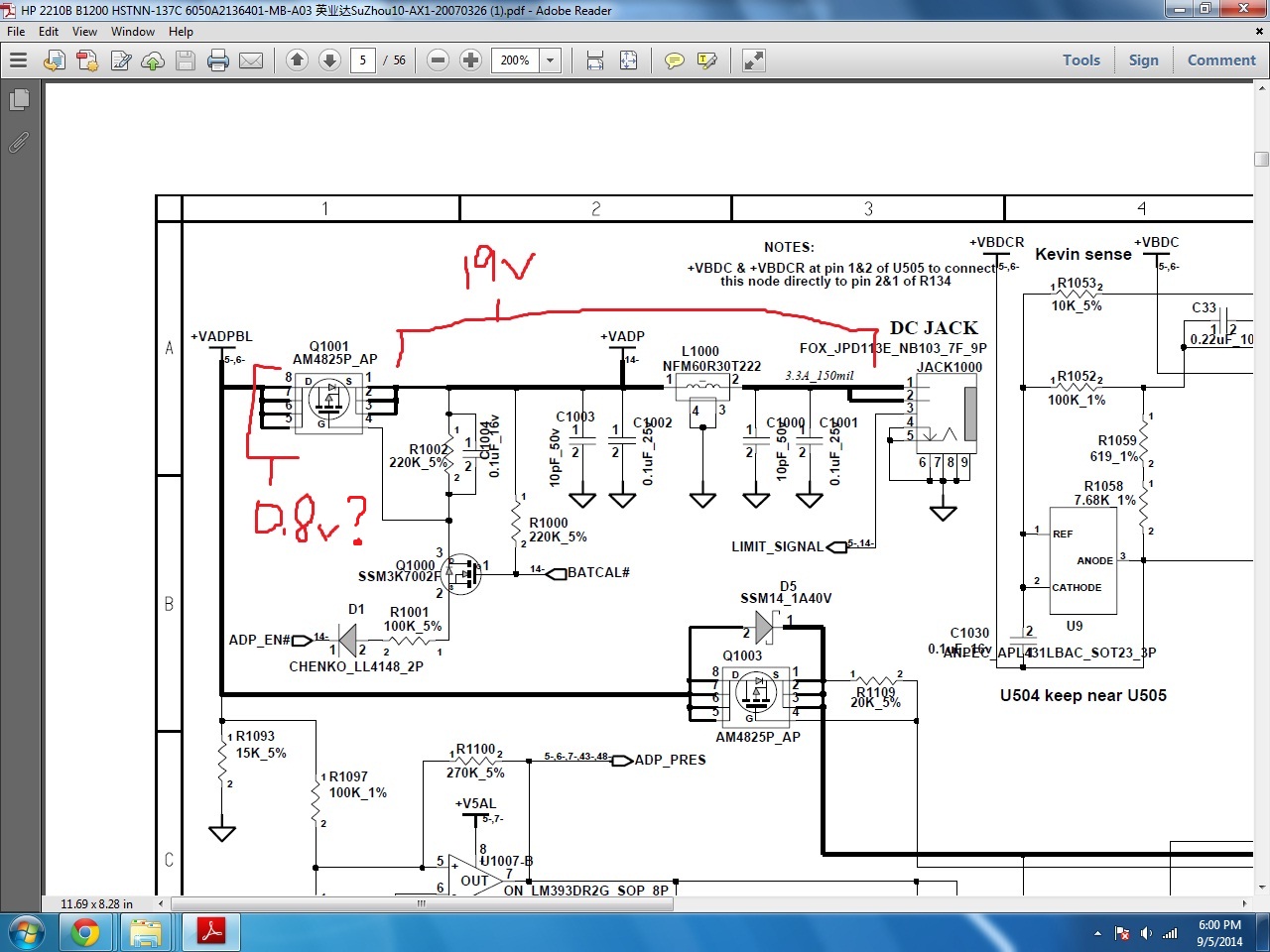Image resolution: width=1270 pixels, height=952 pixels.
Task: Click the volume speaker tray icon
Action: (1147, 933)
